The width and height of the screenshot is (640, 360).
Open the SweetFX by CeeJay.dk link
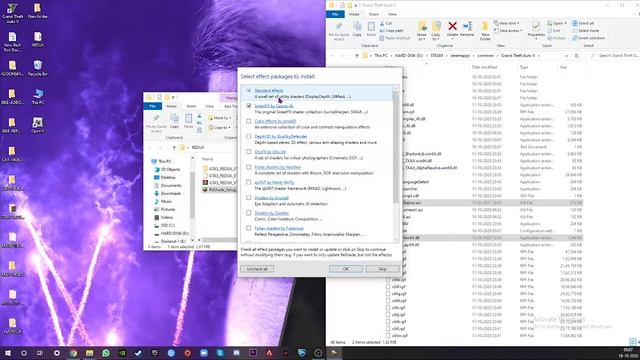(x=273, y=106)
